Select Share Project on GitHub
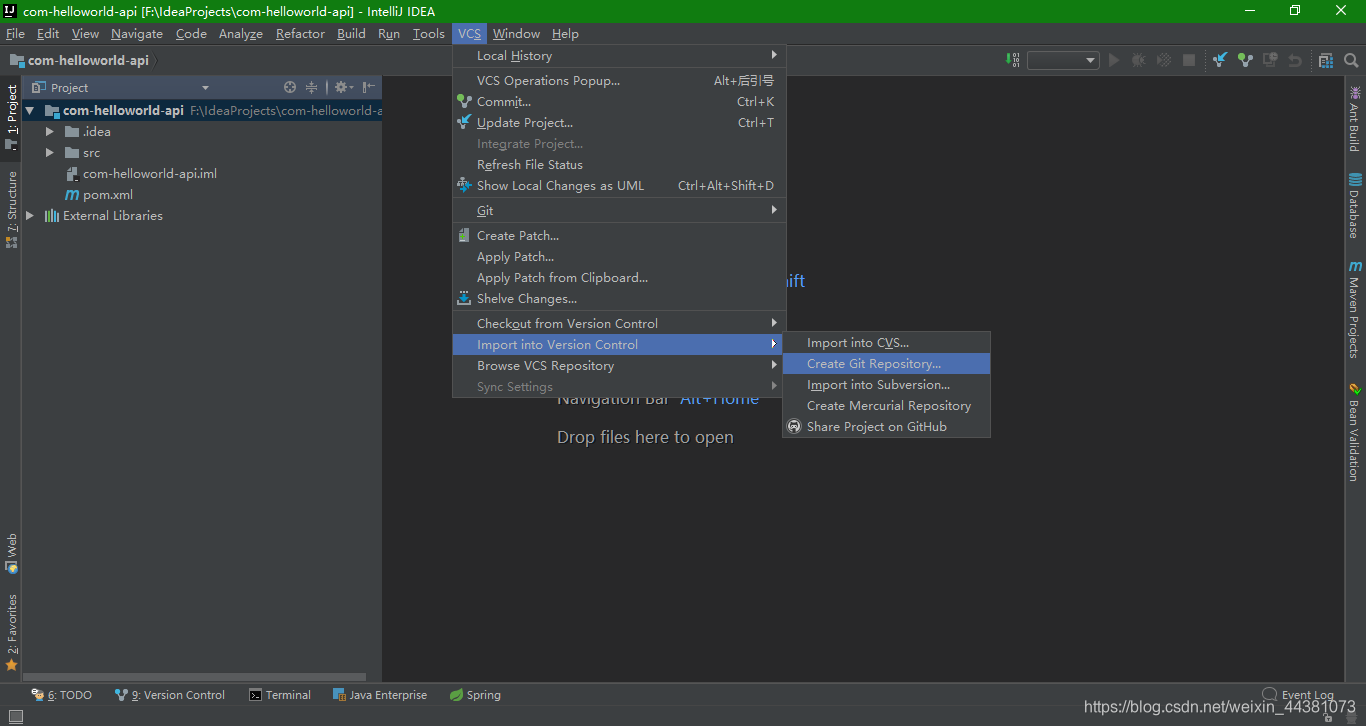The height and width of the screenshot is (726, 1366). [x=886, y=427]
